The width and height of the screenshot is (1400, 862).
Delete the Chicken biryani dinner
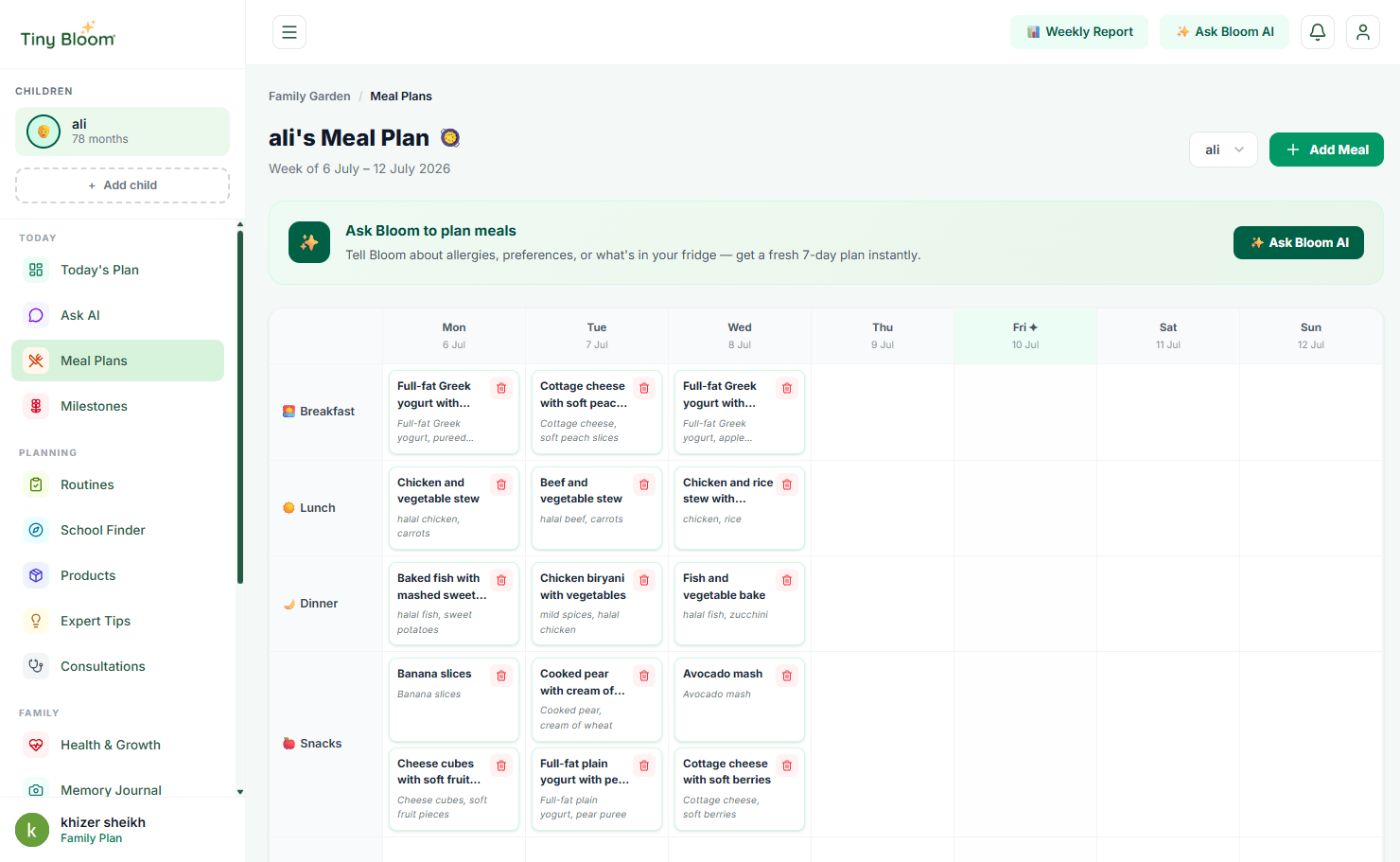pyautogui.click(x=644, y=580)
